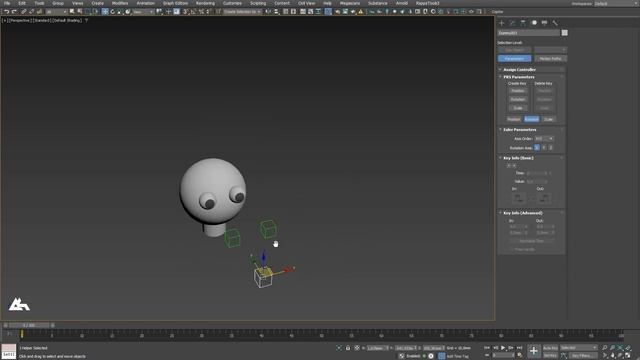Screen dimensions: 640x360
Task: Click the object name field
Action: 529,33
